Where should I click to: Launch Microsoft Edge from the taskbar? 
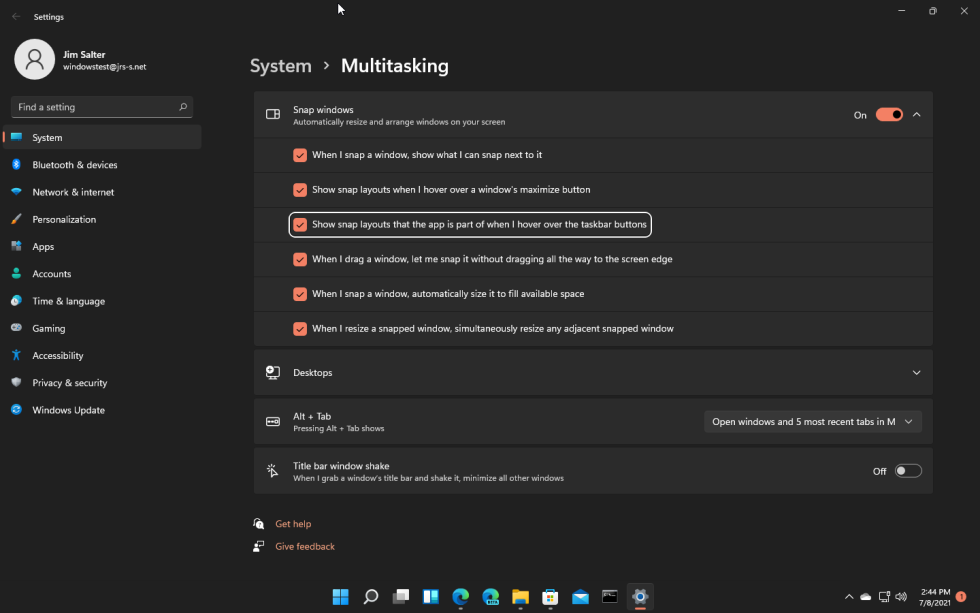pyautogui.click(x=460, y=597)
